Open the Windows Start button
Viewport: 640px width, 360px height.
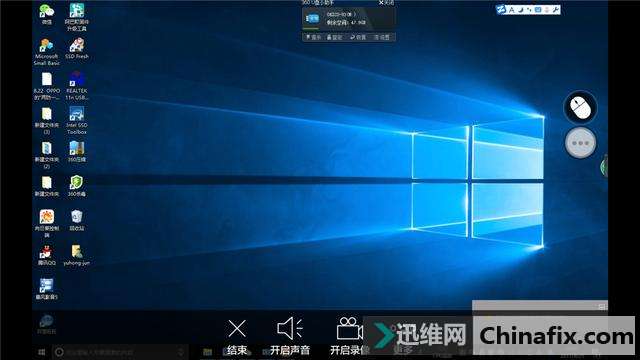[42, 352]
